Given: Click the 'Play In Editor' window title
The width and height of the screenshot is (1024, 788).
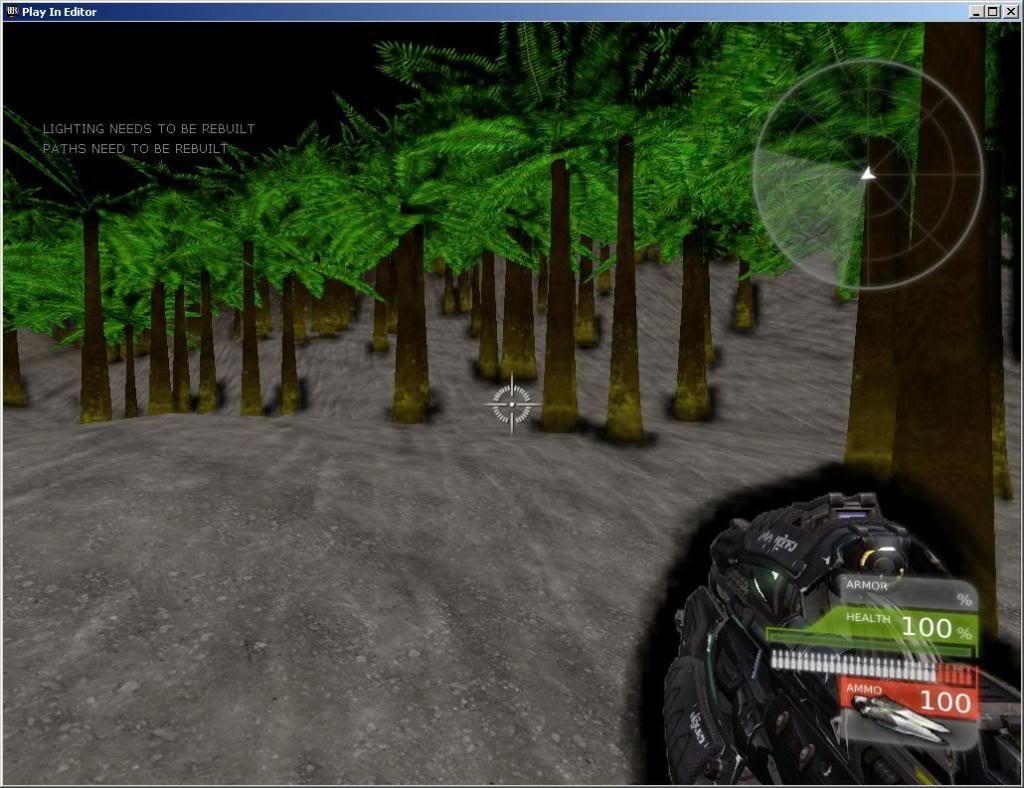Looking at the screenshot, I should pos(59,12).
